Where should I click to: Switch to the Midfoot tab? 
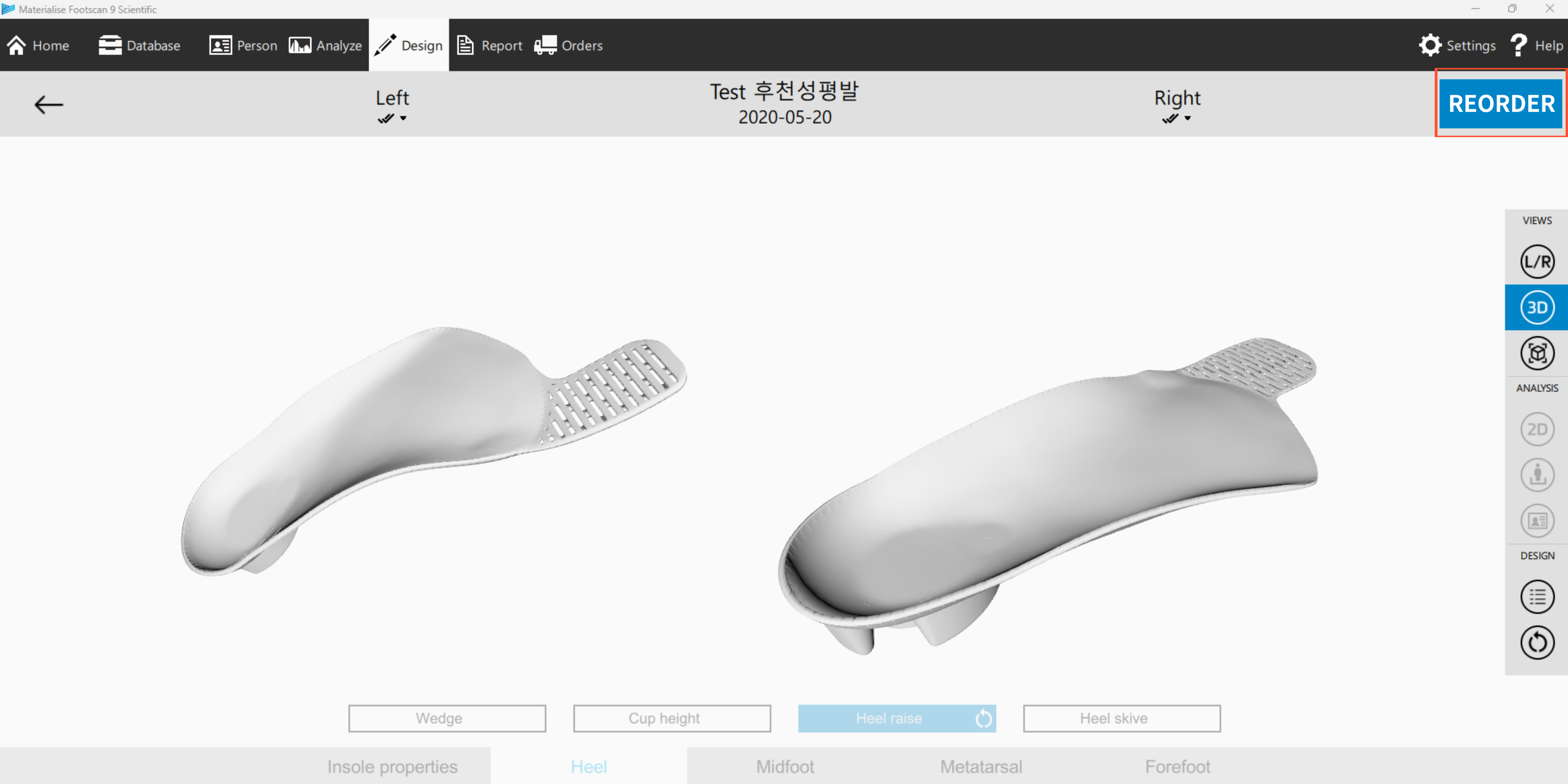click(x=785, y=766)
